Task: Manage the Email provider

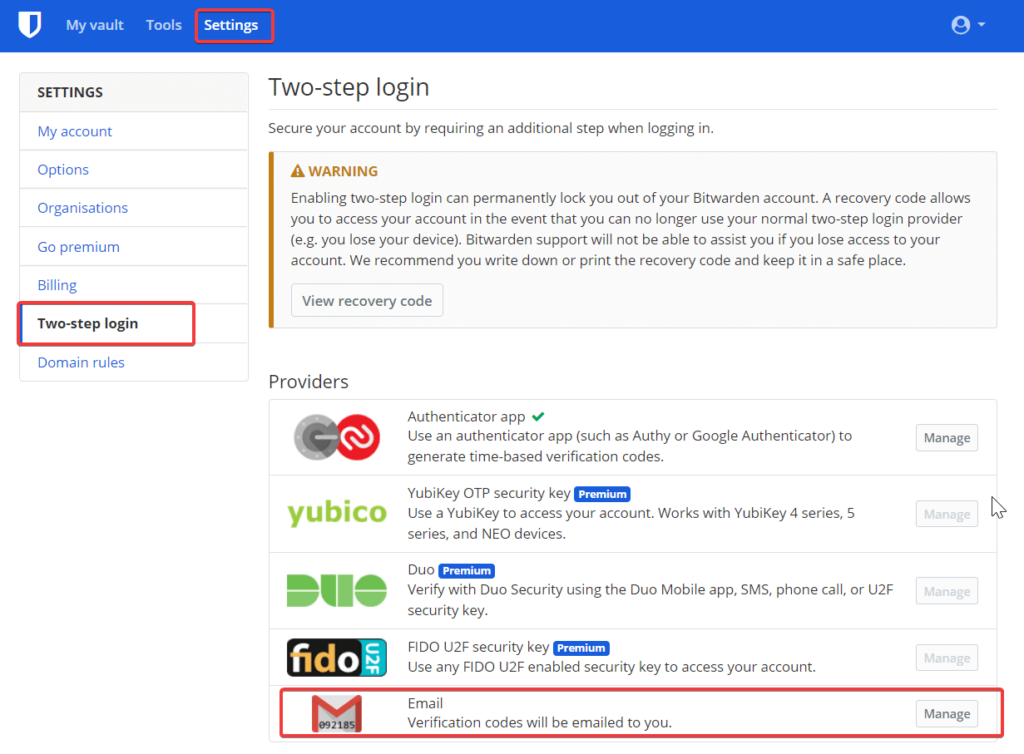Action: click(946, 714)
